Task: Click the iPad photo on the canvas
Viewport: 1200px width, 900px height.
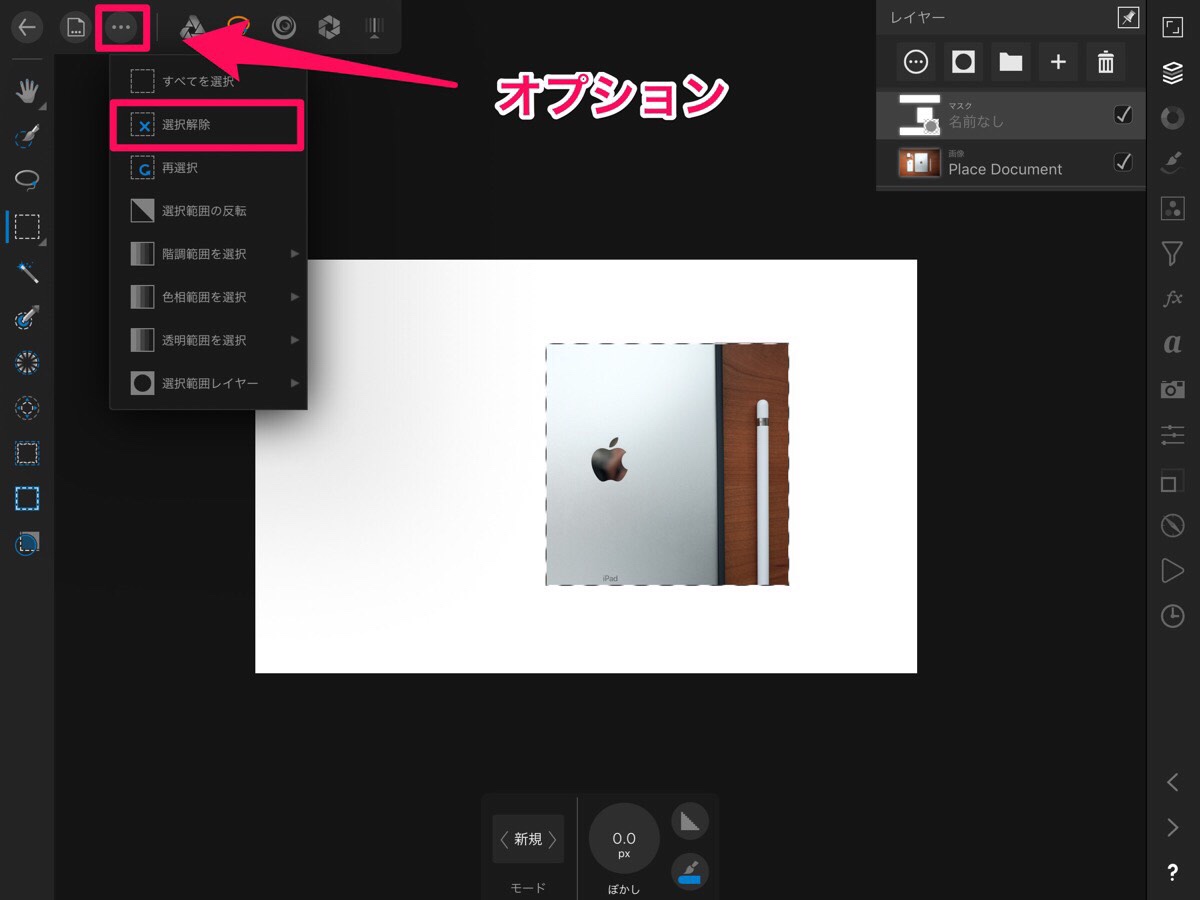Action: tap(667, 464)
